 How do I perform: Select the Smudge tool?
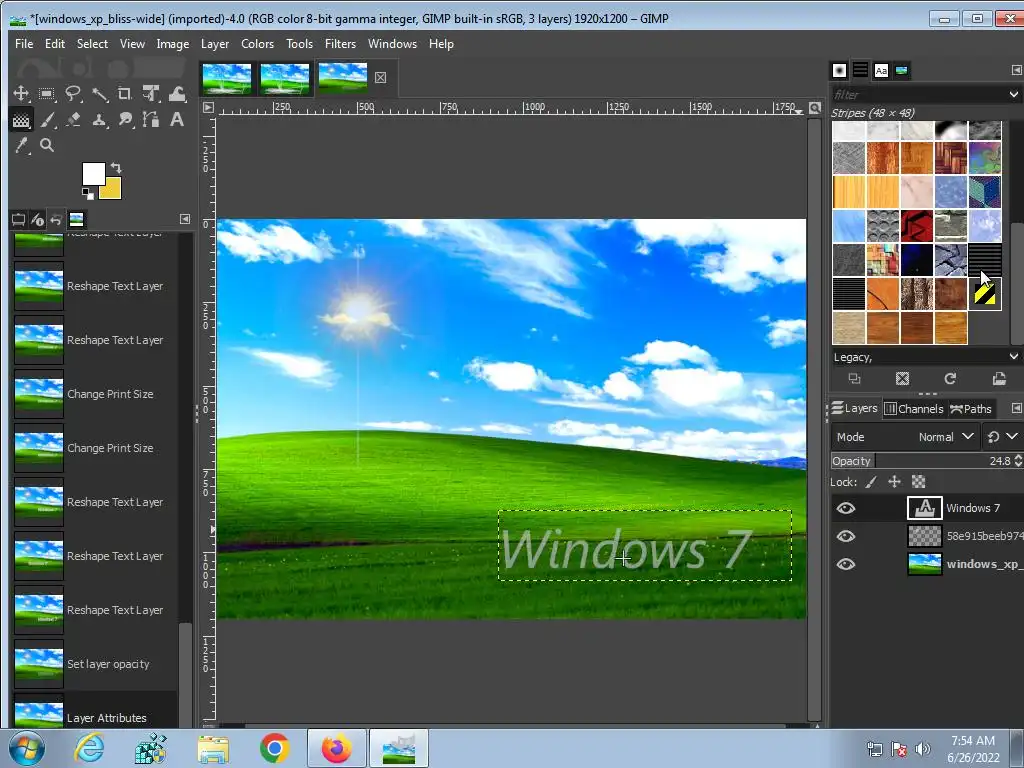click(x=125, y=120)
